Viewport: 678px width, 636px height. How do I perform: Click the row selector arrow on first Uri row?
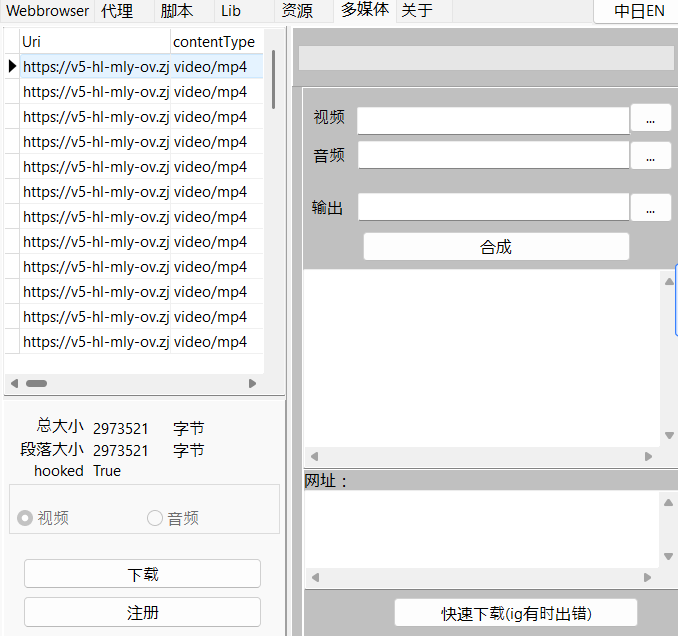(11, 67)
